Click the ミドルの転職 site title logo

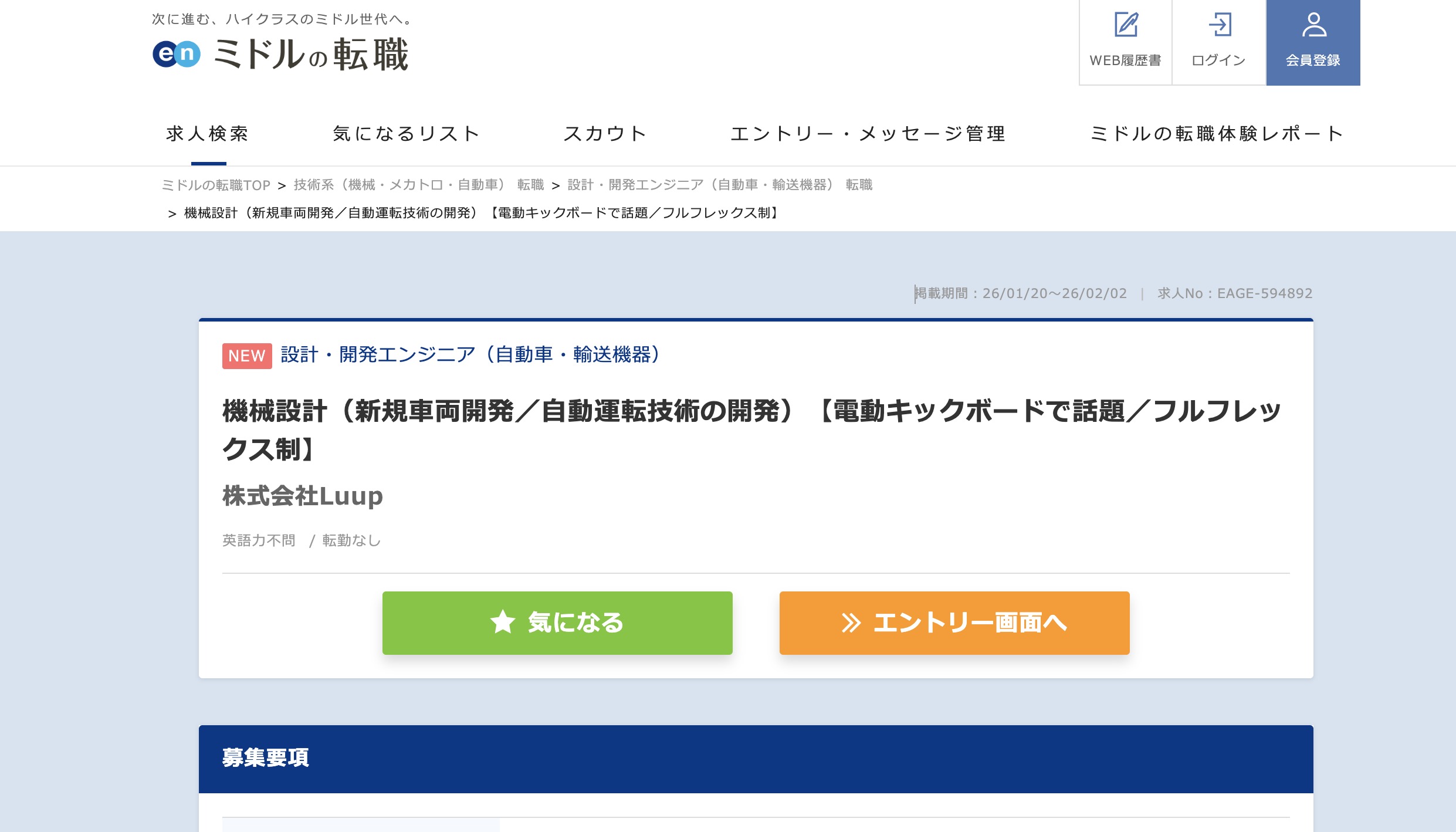click(x=311, y=55)
